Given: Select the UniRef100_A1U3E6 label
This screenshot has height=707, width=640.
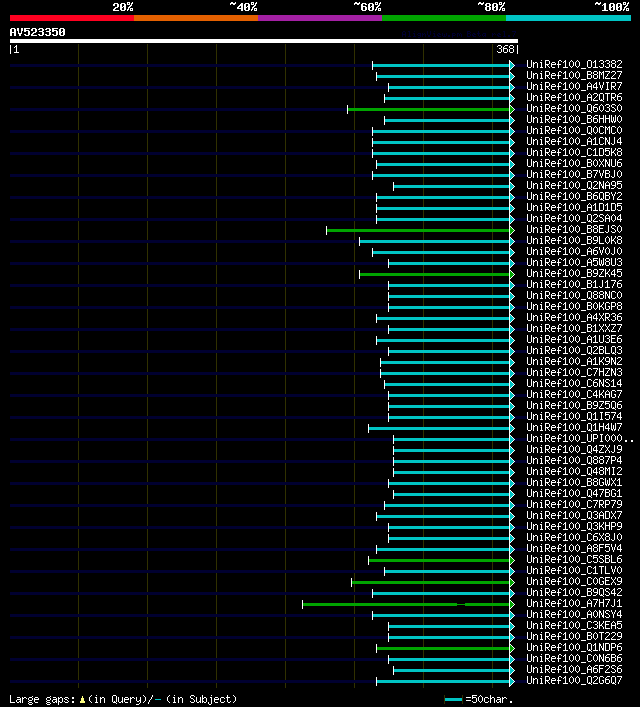Looking at the screenshot, I should (x=574, y=339).
